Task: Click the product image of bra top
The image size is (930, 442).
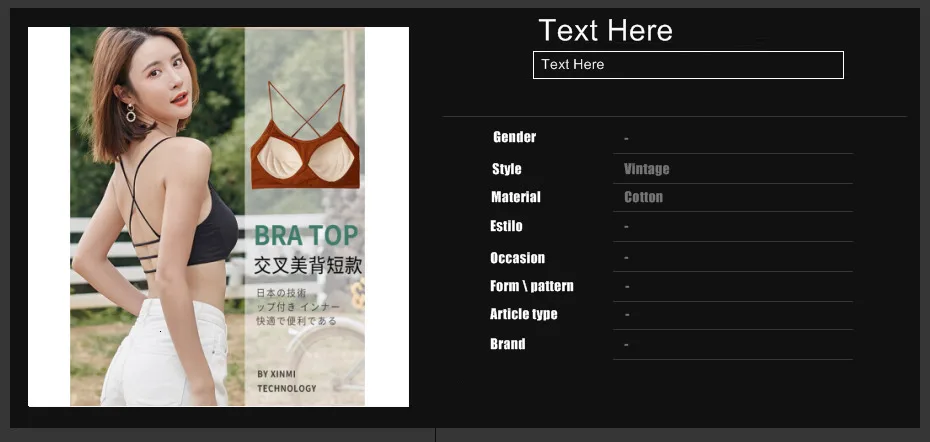Action: point(218,217)
